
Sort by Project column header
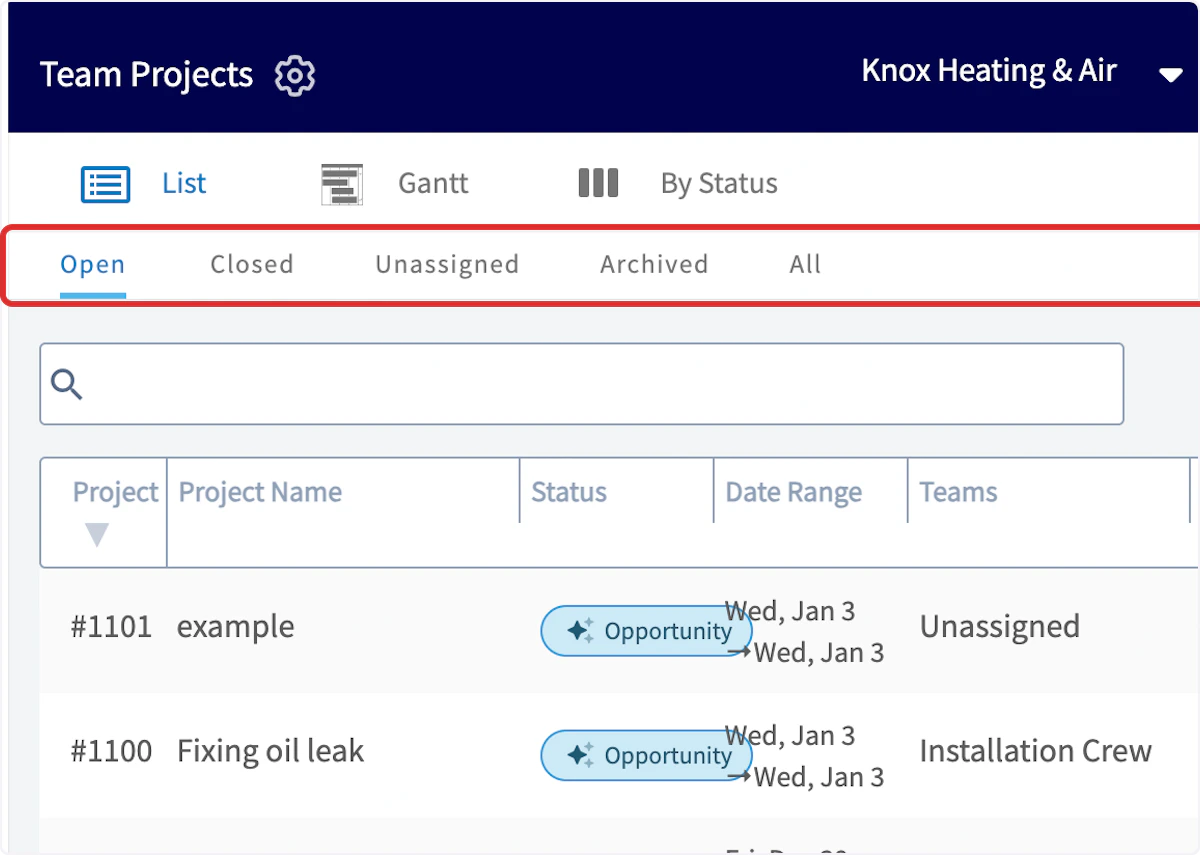(x=115, y=492)
